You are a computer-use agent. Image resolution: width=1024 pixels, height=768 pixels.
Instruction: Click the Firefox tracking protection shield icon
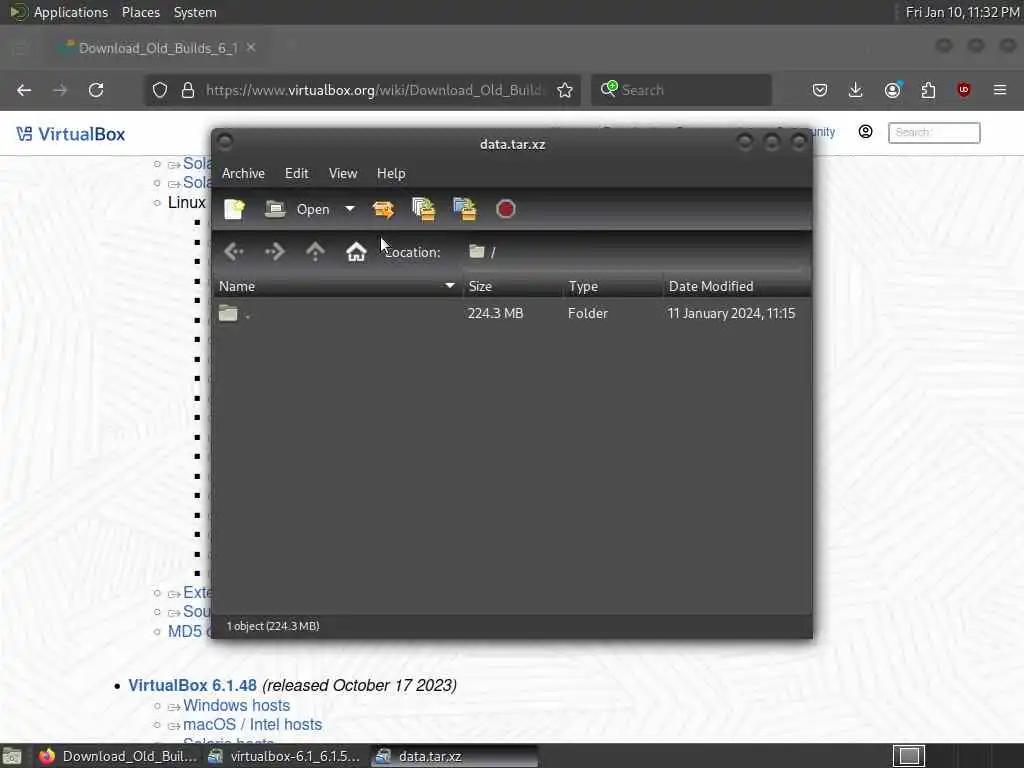[x=159, y=90]
